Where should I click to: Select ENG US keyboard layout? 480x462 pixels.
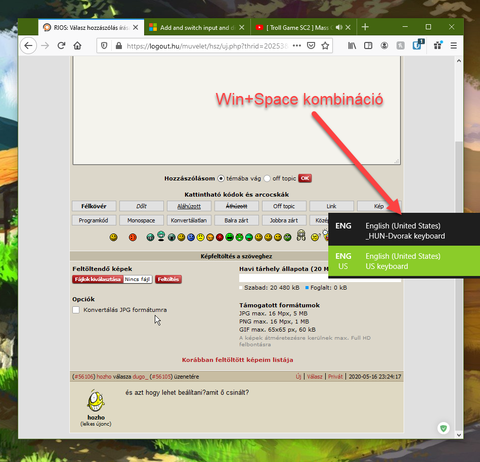pyautogui.click(x=404, y=261)
